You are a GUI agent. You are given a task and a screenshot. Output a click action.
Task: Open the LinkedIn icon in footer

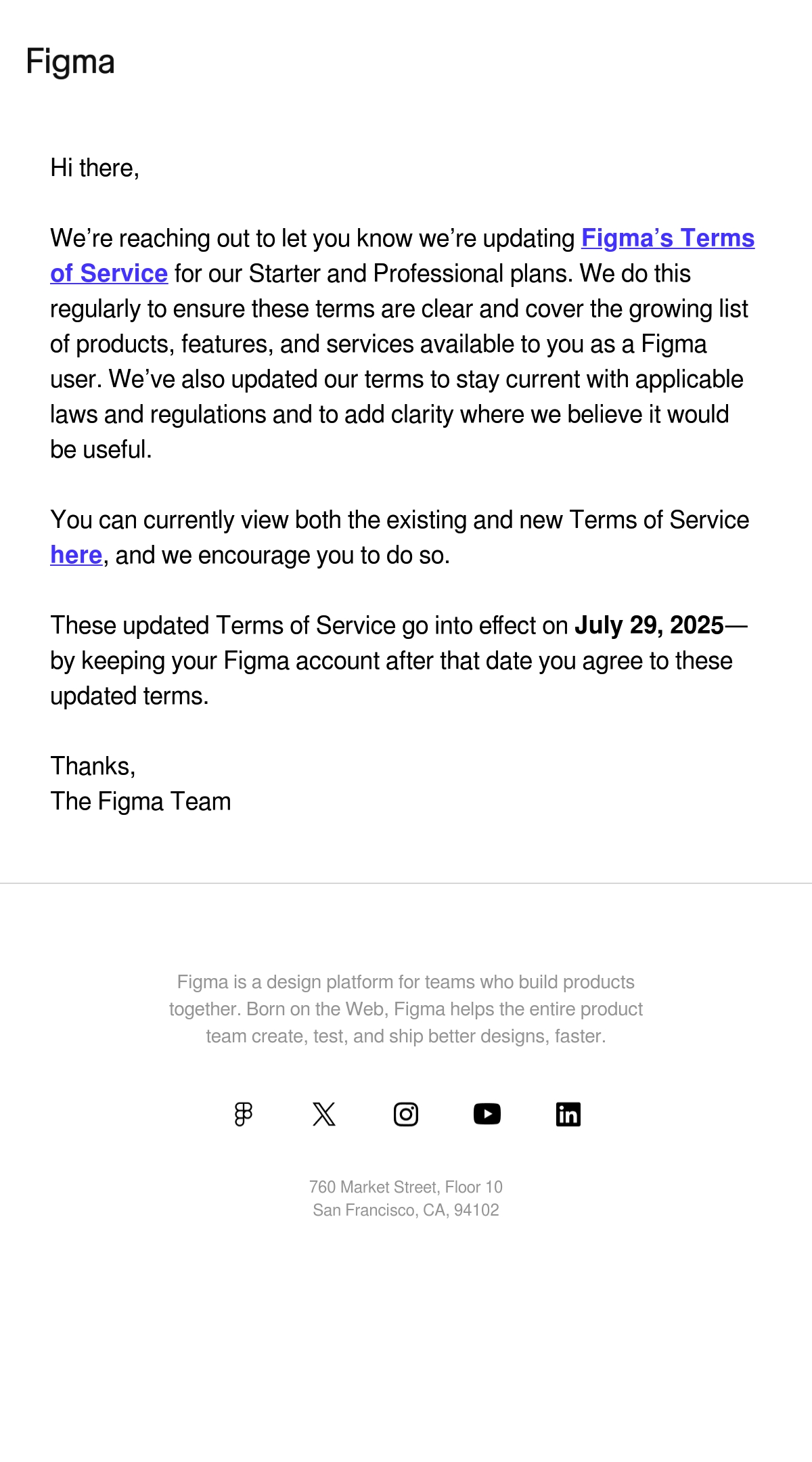tap(568, 1114)
